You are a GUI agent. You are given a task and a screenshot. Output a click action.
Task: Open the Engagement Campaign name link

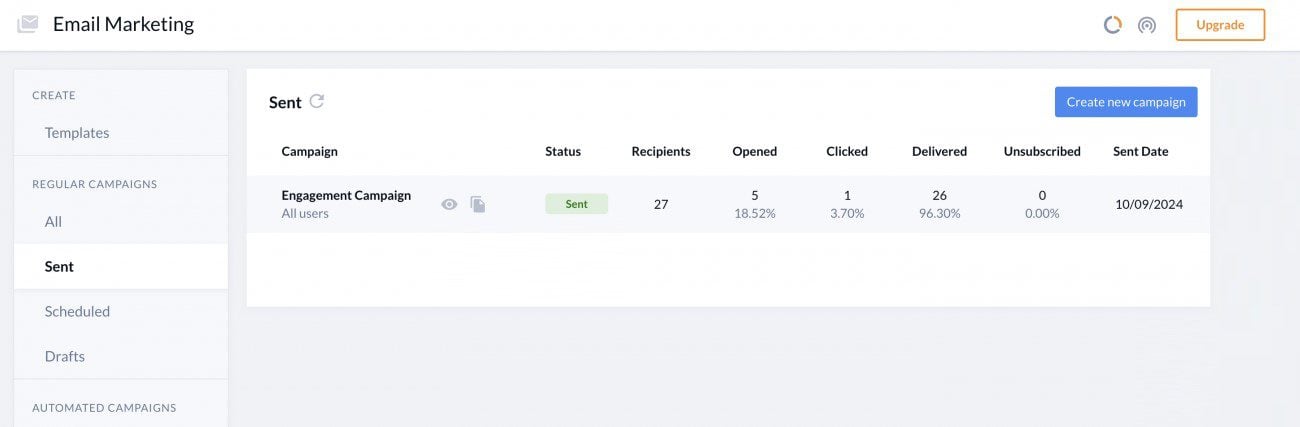coord(346,195)
